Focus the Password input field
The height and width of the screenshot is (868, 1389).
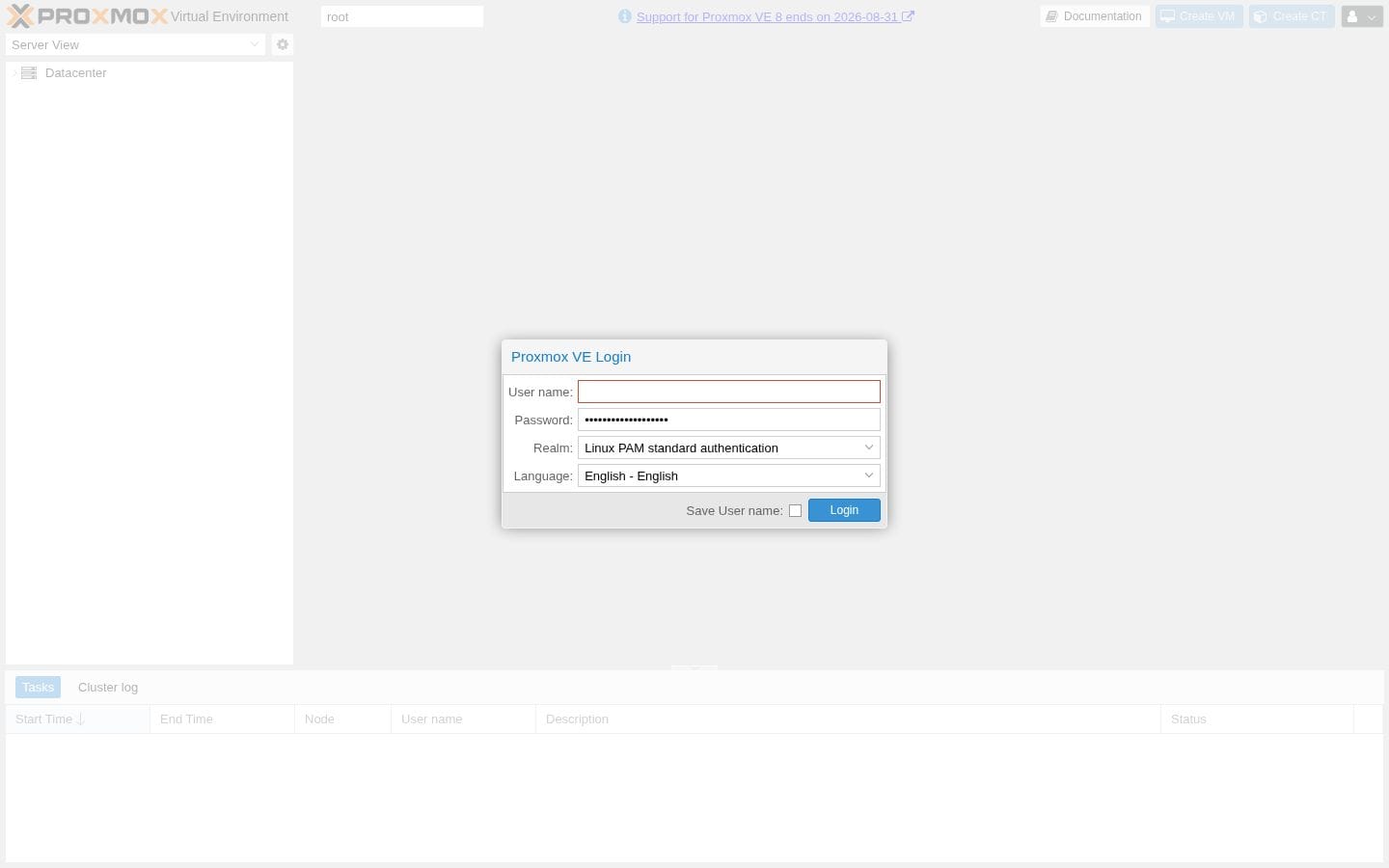[x=729, y=420]
